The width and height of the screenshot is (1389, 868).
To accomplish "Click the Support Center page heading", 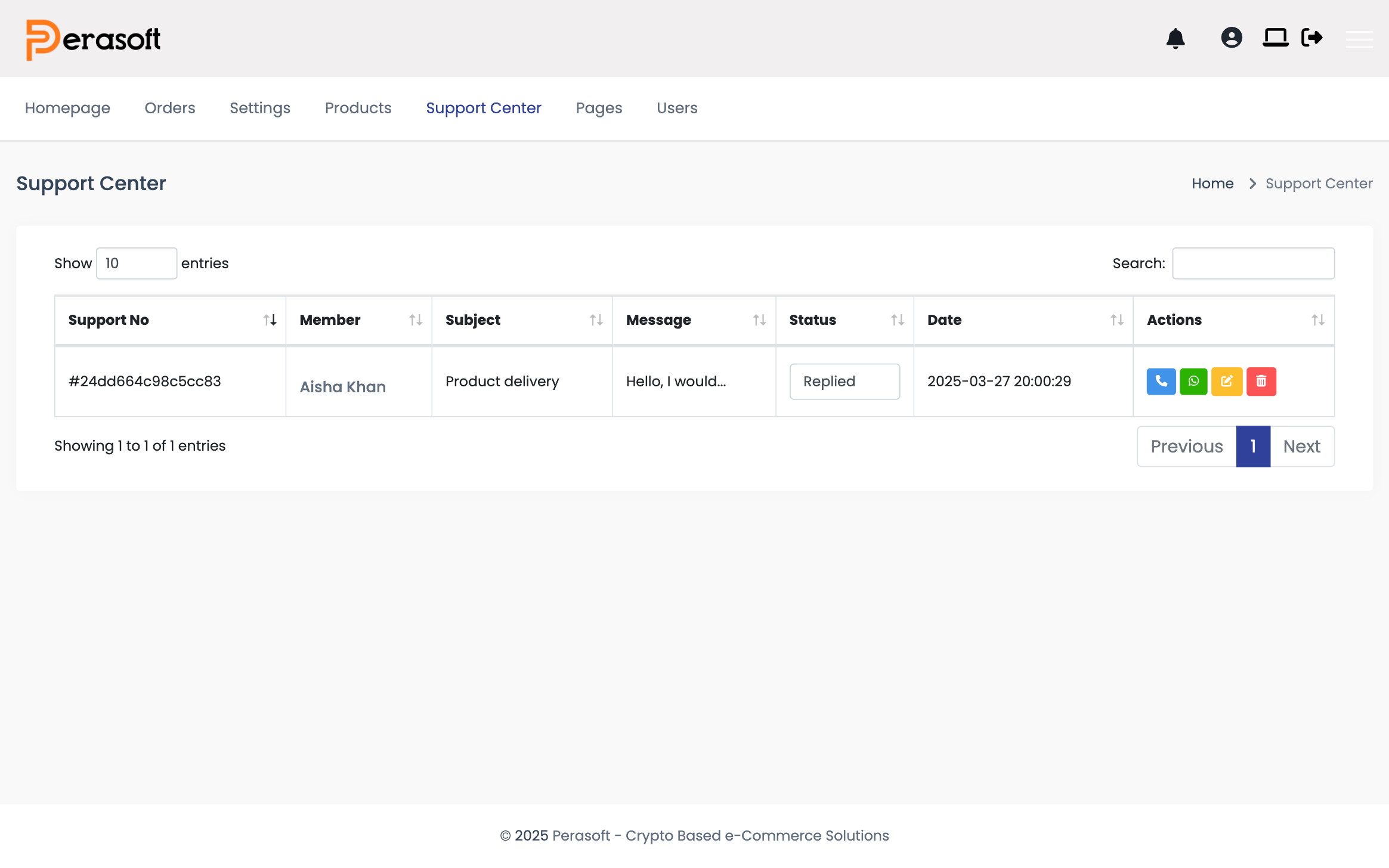I will tap(91, 184).
